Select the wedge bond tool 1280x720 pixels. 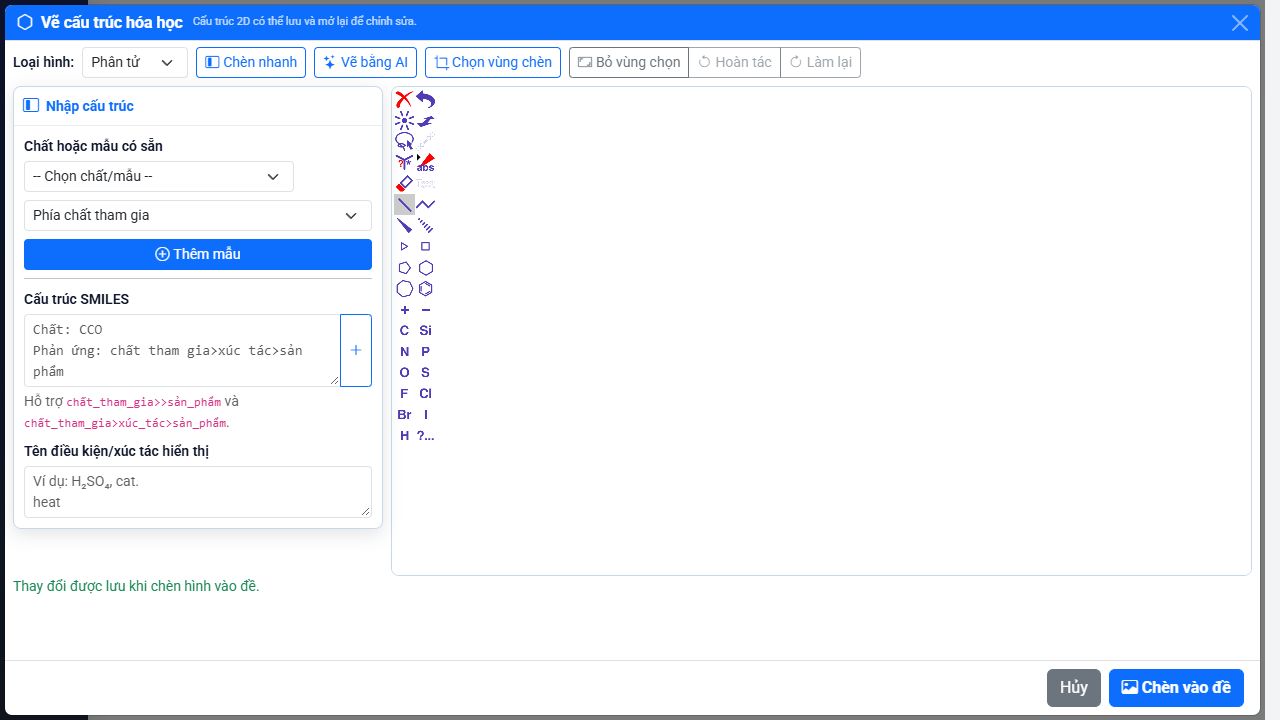click(404, 226)
